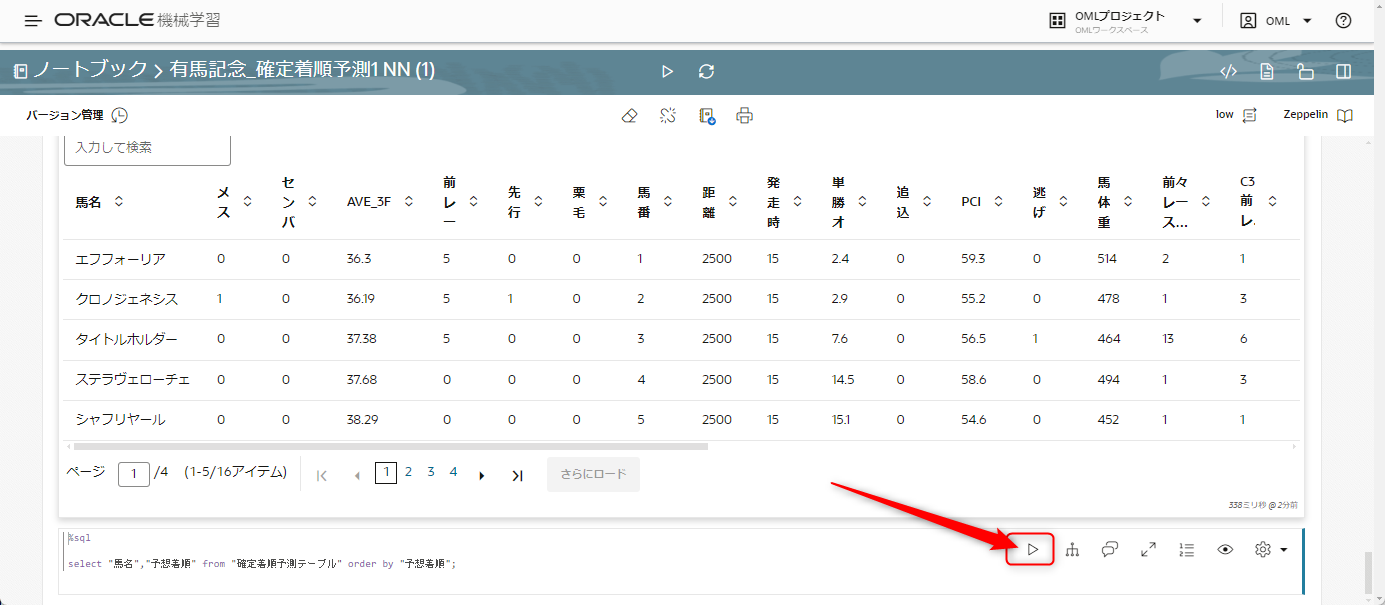
Task: Open the paragraph dependency tree icon
Action: pos(1072,549)
